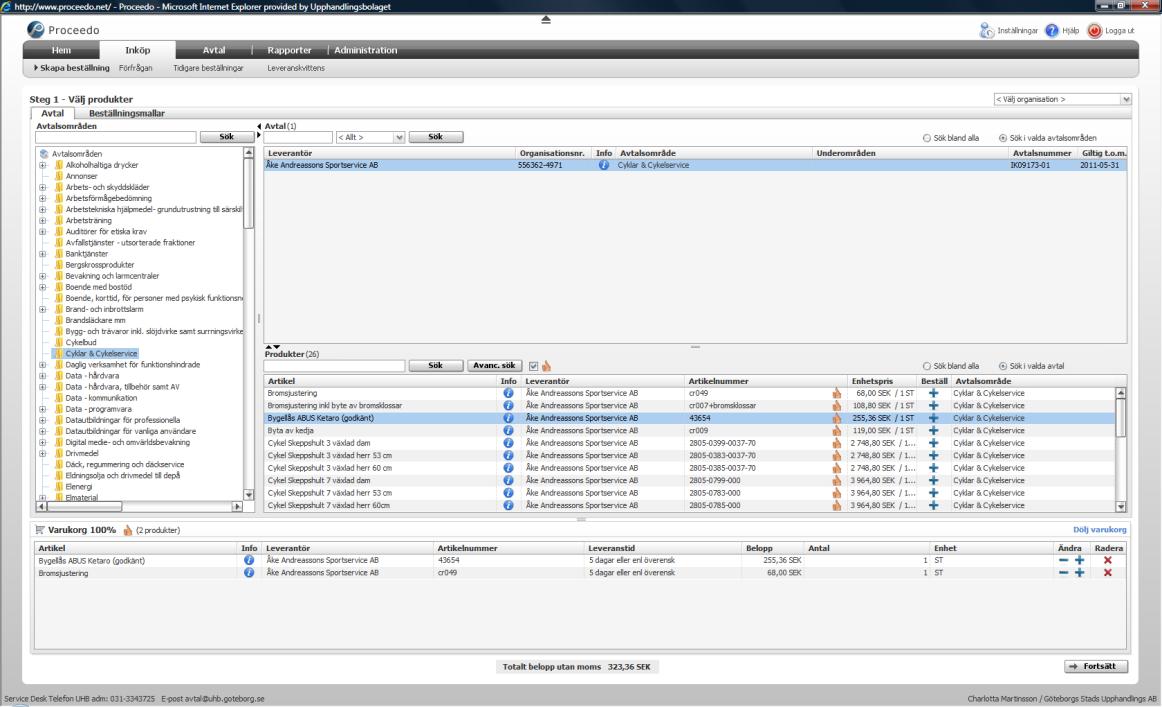Collapse the top panel with the upward arrow
Screen dimensions: 1162x707
546,20
